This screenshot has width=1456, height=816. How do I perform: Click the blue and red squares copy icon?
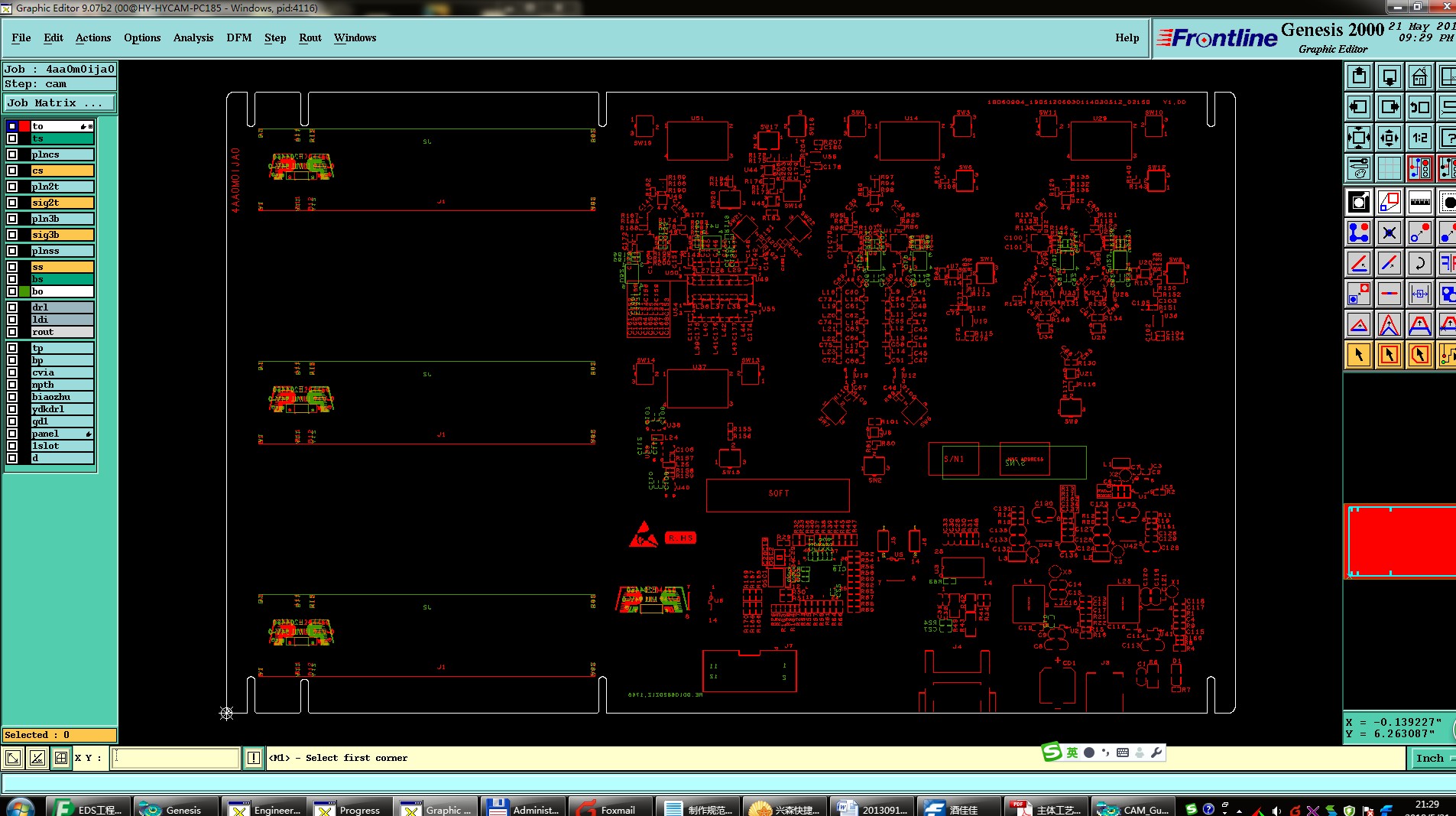coord(1358,294)
